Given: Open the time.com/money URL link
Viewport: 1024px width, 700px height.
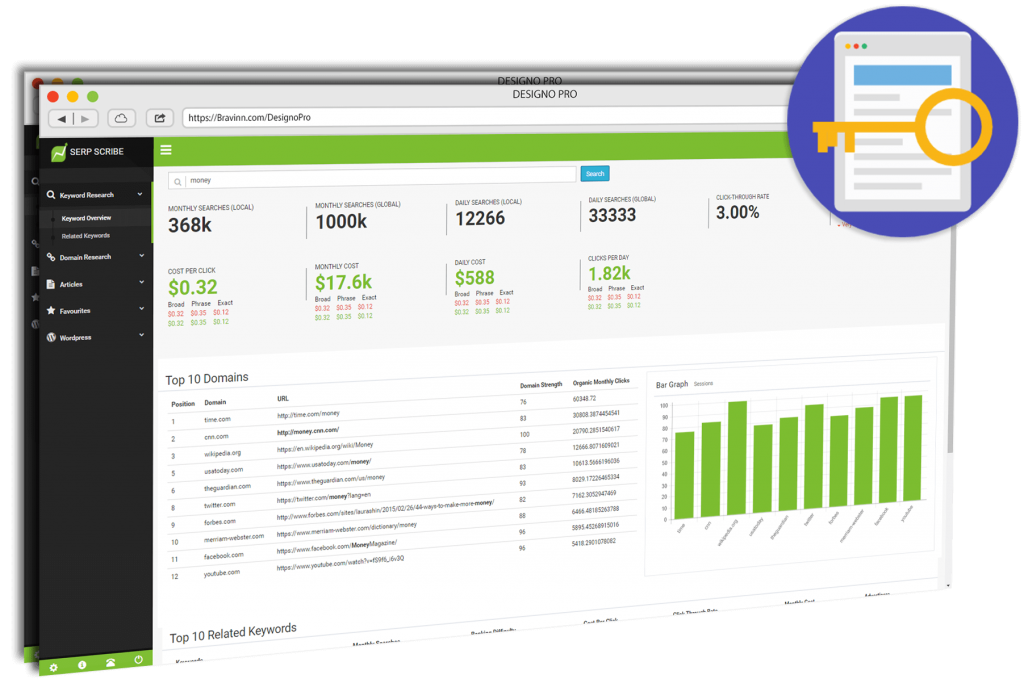Looking at the screenshot, I should click(x=310, y=414).
